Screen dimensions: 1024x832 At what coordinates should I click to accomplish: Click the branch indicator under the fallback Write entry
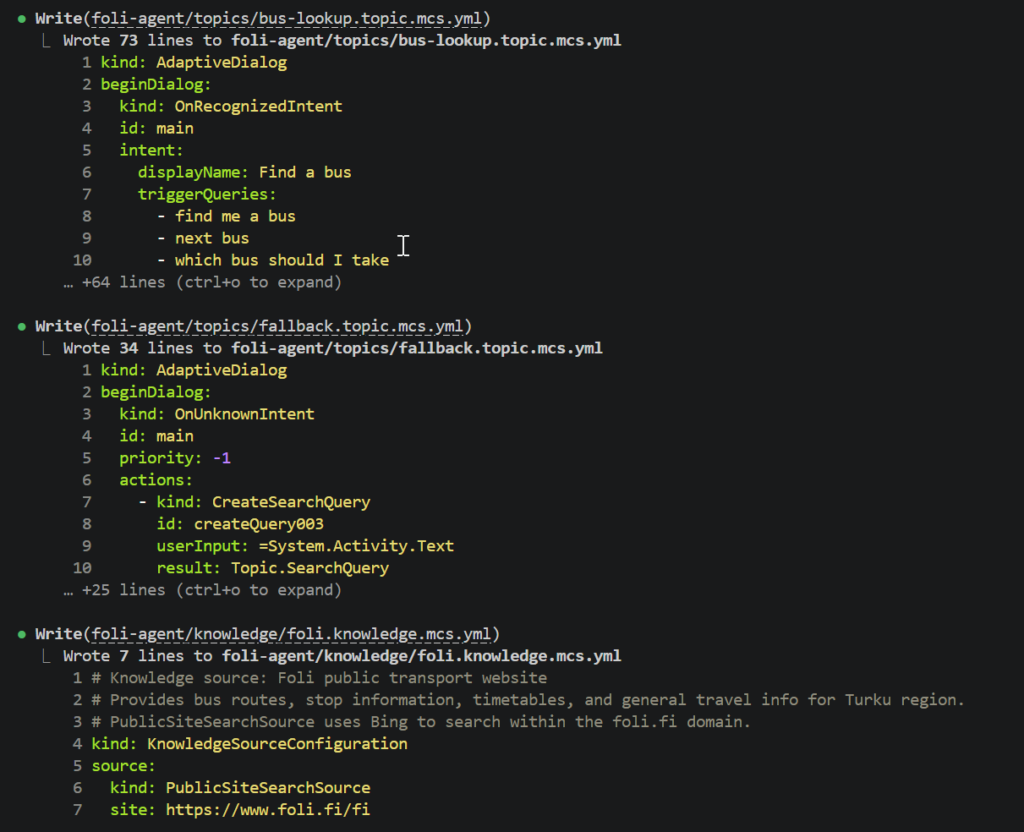(46, 348)
